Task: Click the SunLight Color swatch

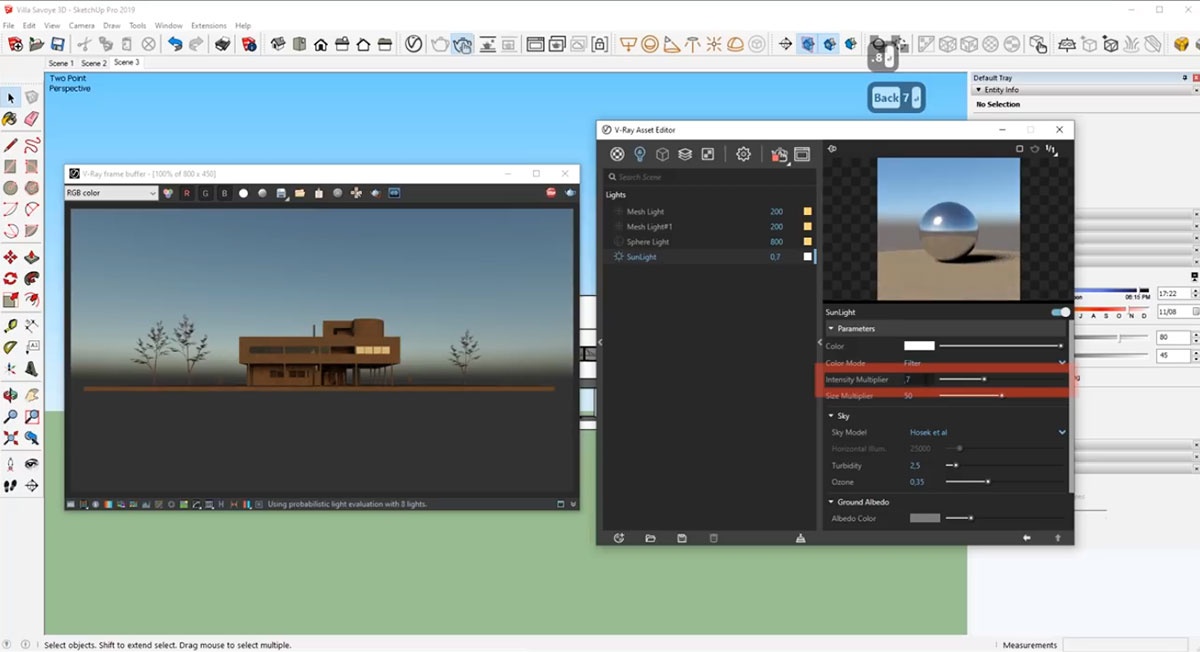Action: pyautogui.click(x=919, y=346)
